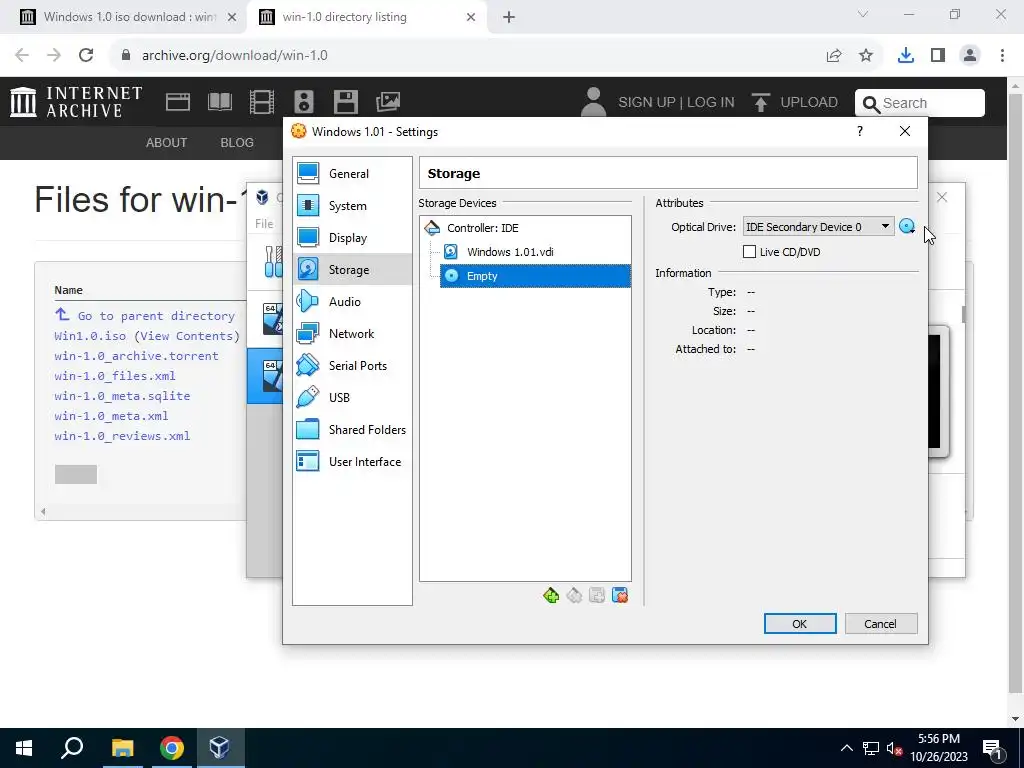Open Serial Ports settings category
1024x768 pixels.
coord(352,366)
